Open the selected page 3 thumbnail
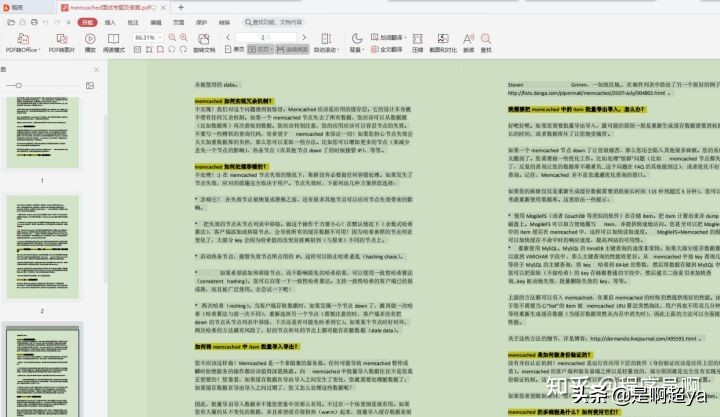Image resolution: width=720 pixels, height=417 pixels. (42, 371)
